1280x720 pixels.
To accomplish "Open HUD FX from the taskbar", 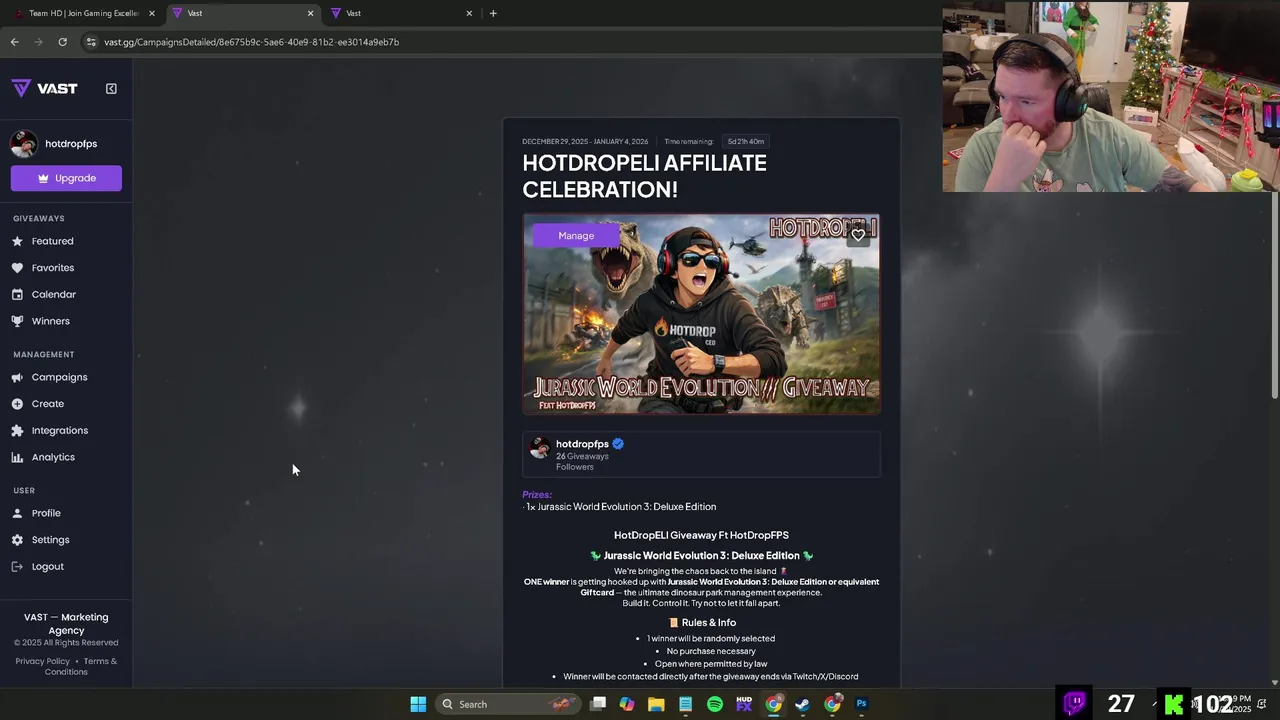I will pyautogui.click(x=744, y=704).
